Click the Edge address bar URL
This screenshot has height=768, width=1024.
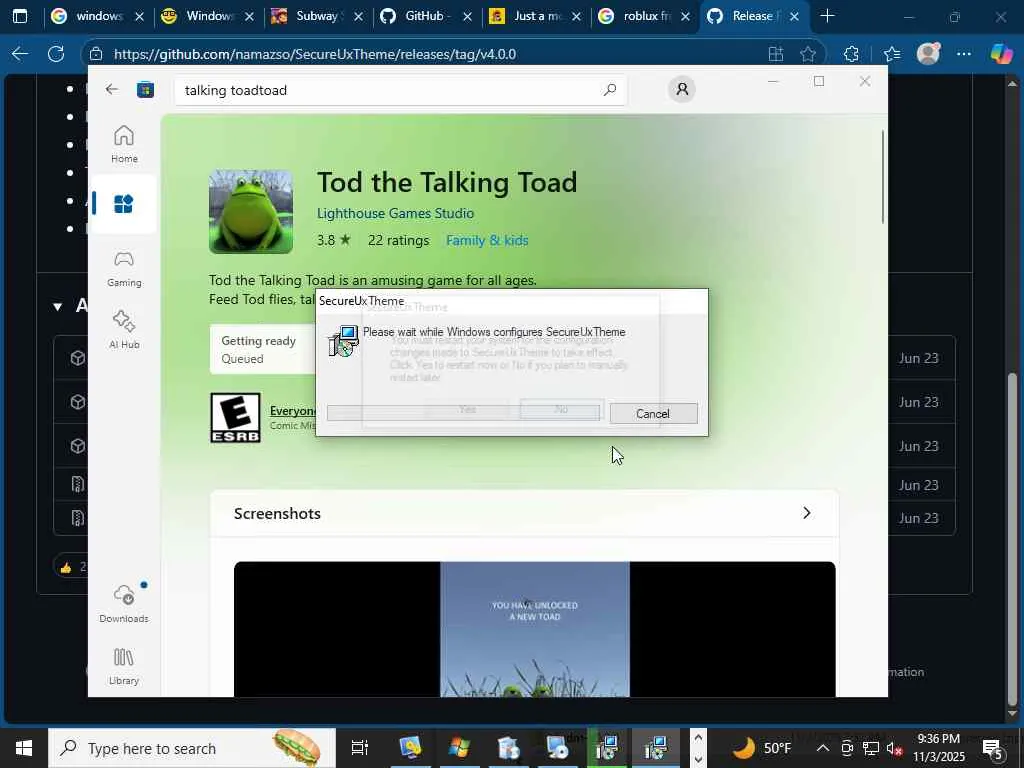315,54
